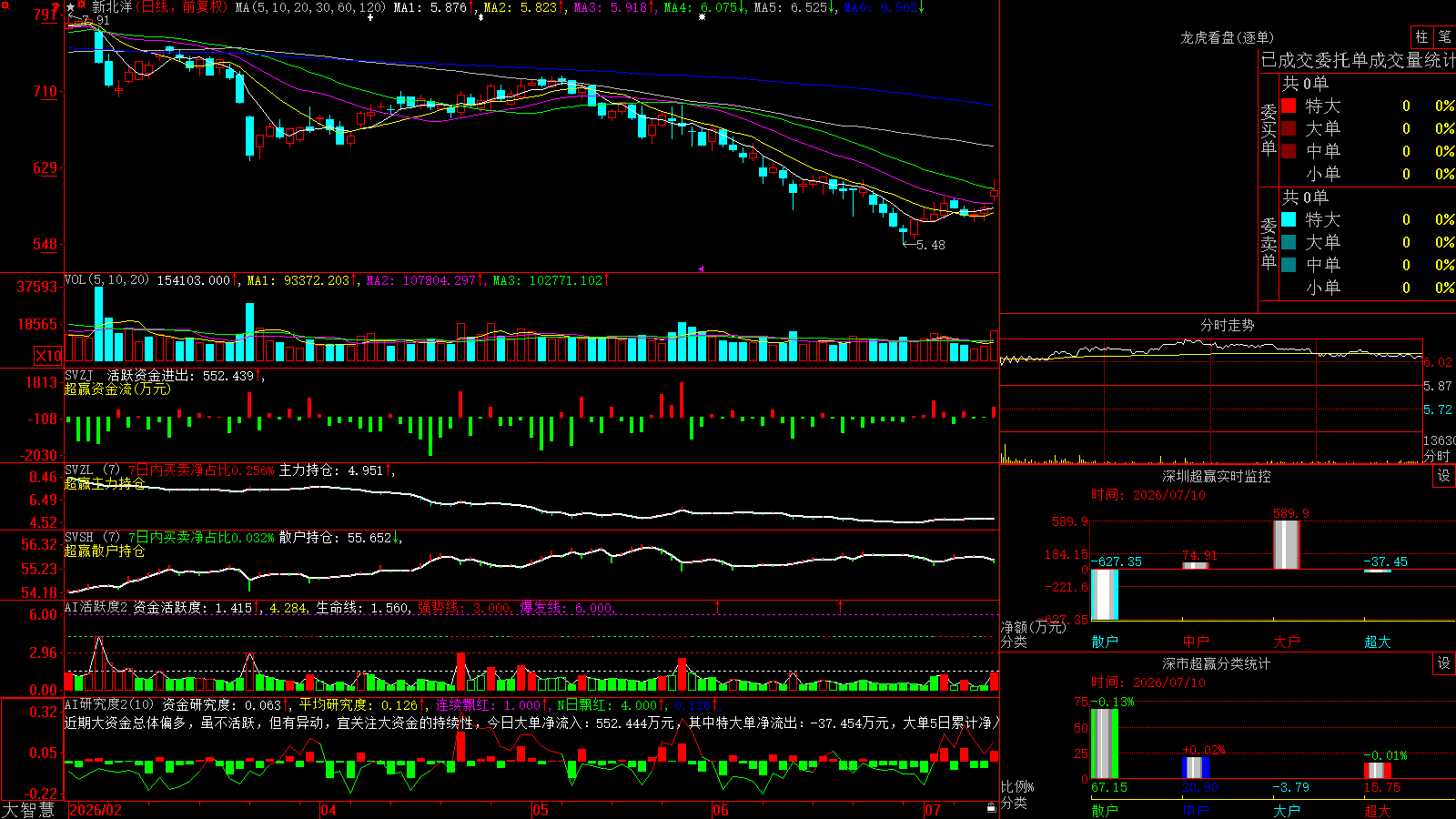Click the 05 month marker on timeline

[541, 810]
